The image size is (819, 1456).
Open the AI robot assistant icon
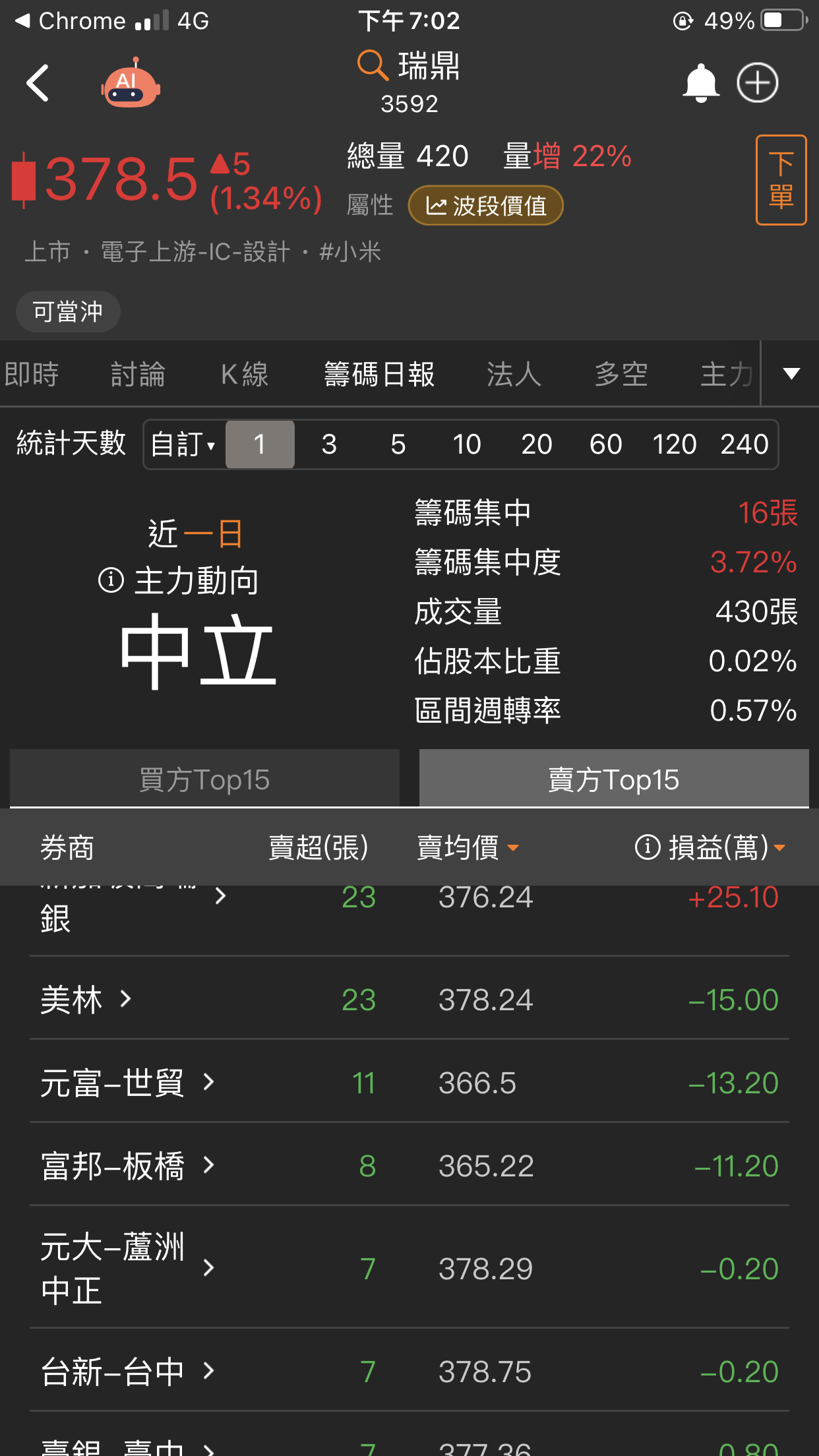pos(131,83)
